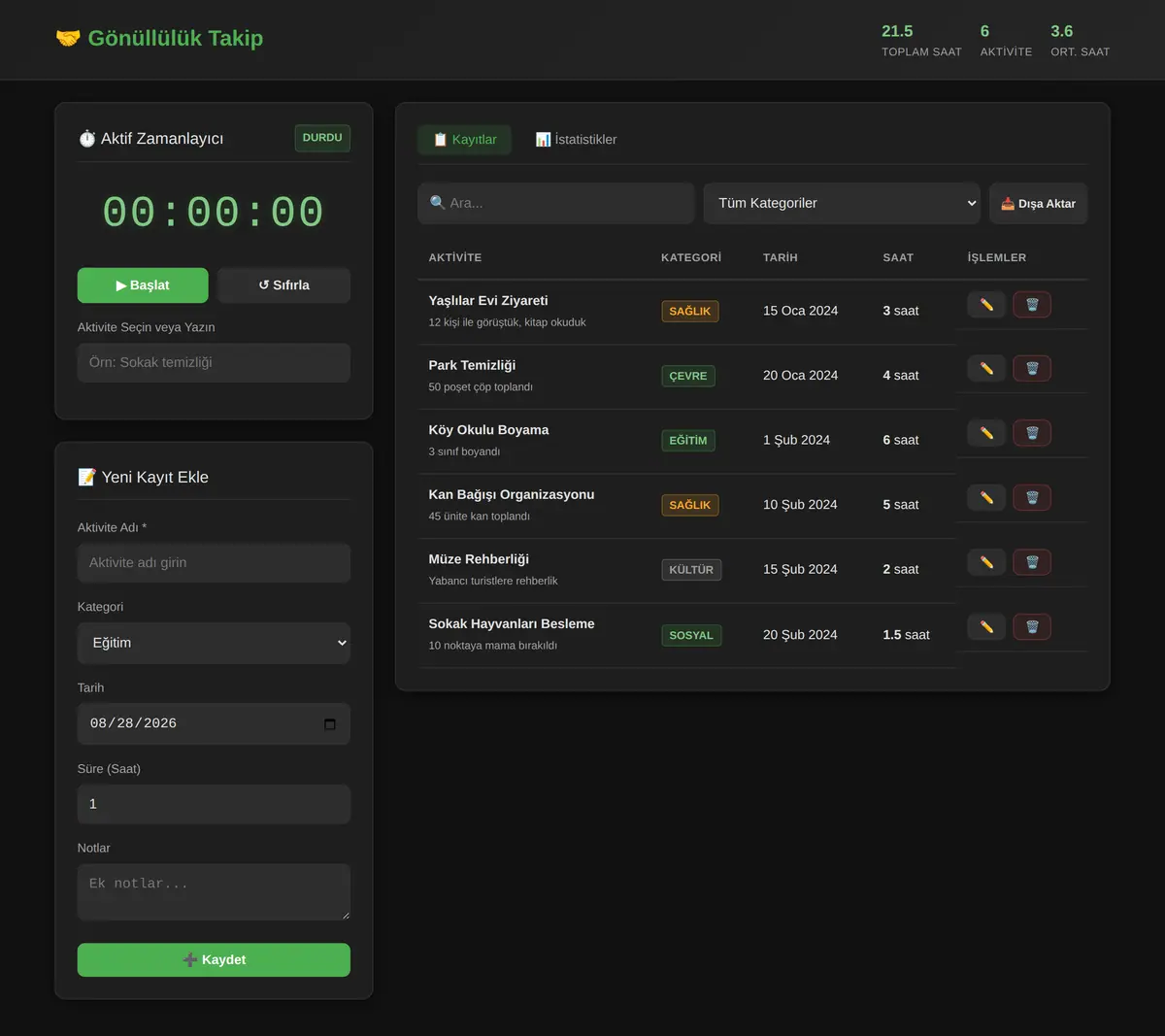Expand the Kategori dropdown showing Eğitim
This screenshot has width=1165, height=1036.
coord(214,643)
